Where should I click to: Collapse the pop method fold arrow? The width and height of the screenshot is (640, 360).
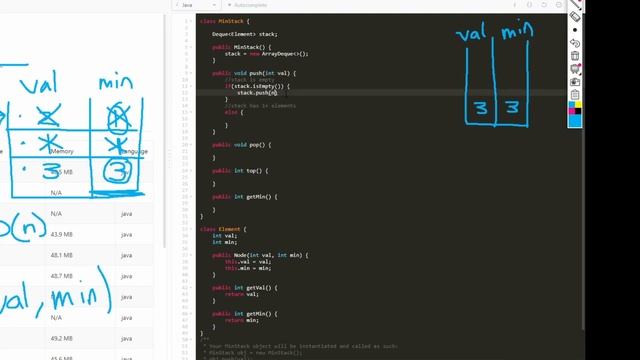pos(191,145)
